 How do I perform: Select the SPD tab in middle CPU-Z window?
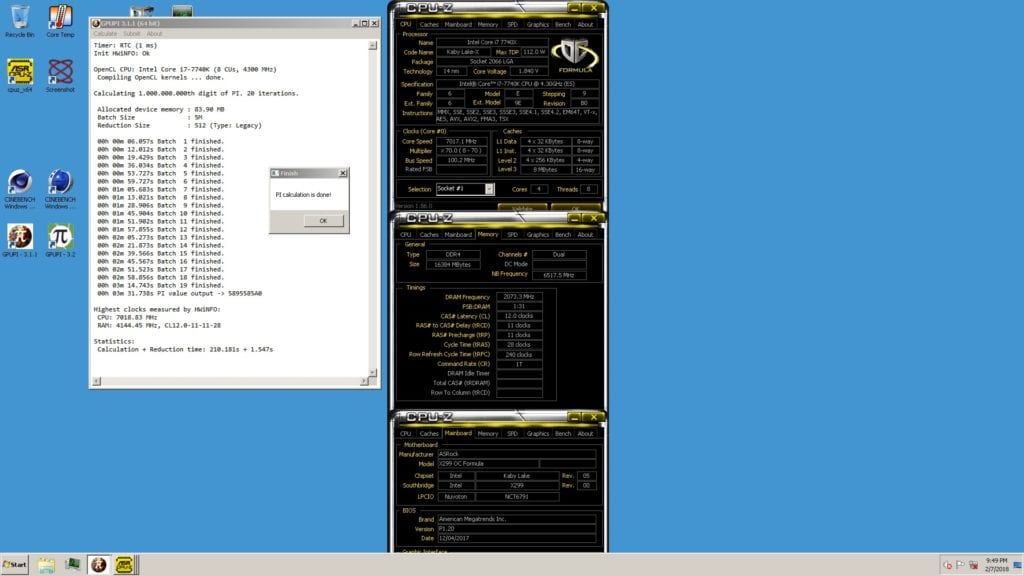click(x=513, y=234)
